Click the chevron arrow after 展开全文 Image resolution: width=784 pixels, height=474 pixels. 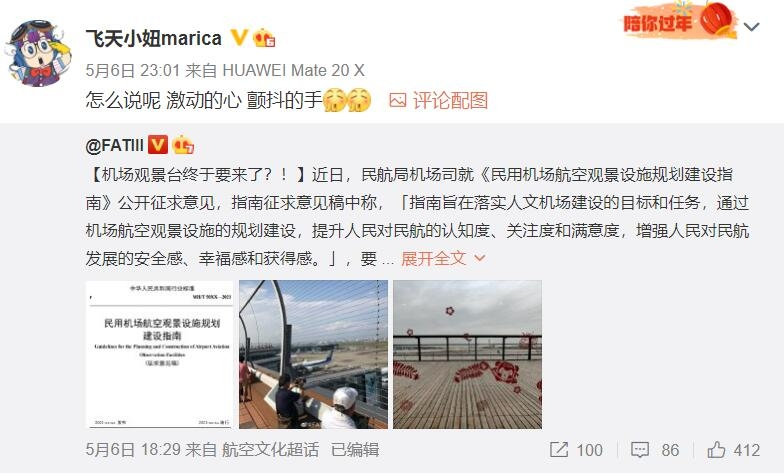(479, 258)
